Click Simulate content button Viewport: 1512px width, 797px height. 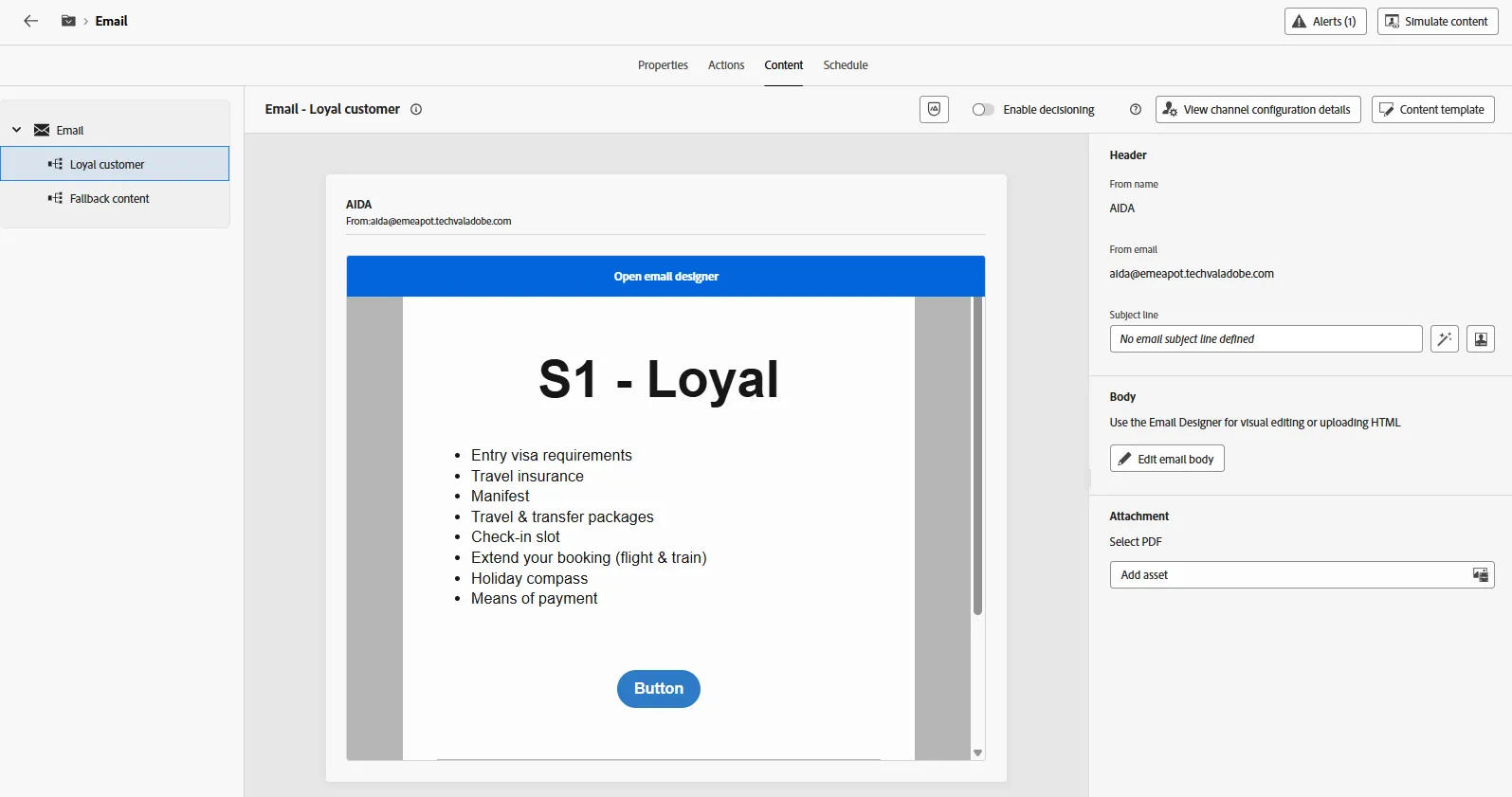coord(1438,21)
